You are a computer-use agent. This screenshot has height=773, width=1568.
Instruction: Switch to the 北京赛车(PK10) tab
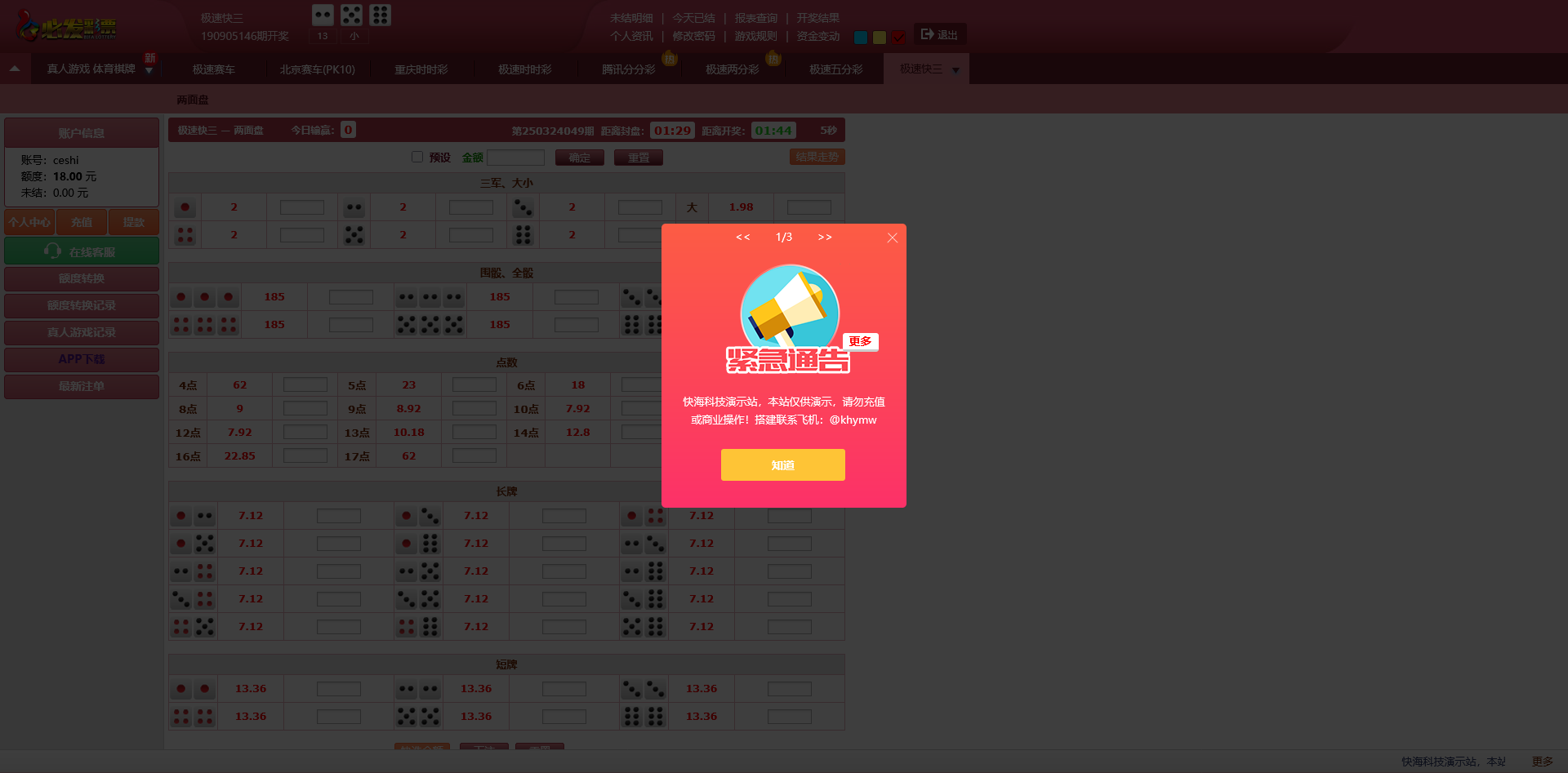[317, 69]
